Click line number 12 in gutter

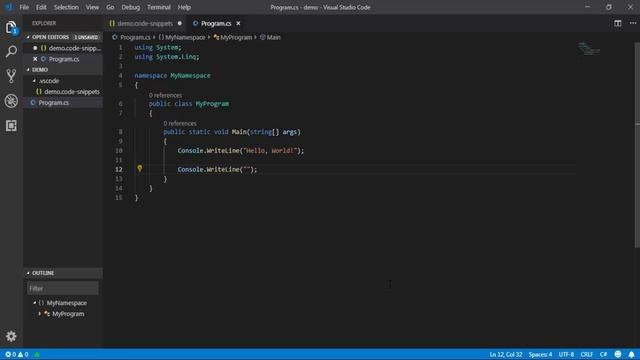pos(119,169)
